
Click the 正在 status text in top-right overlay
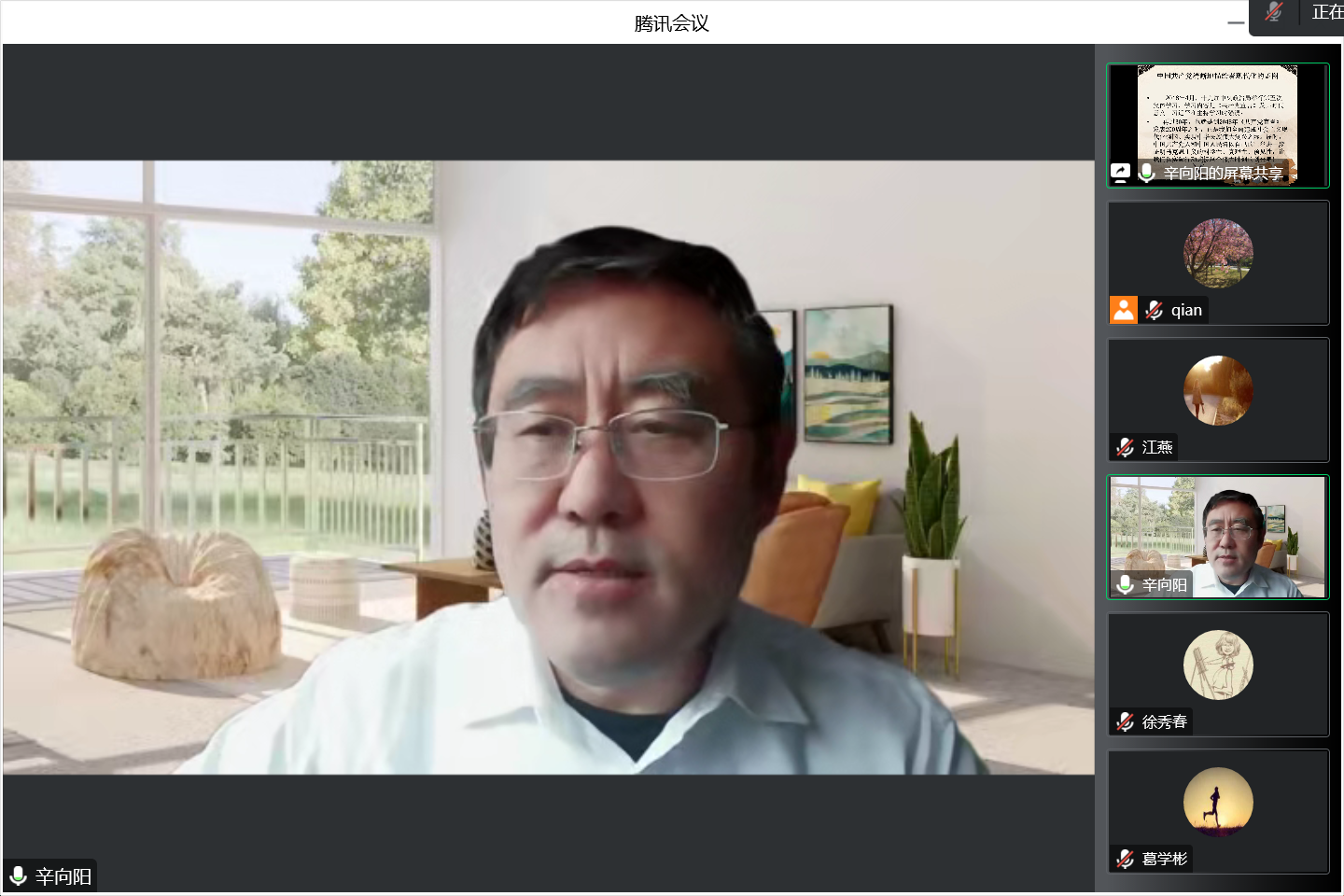[x=1326, y=12]
